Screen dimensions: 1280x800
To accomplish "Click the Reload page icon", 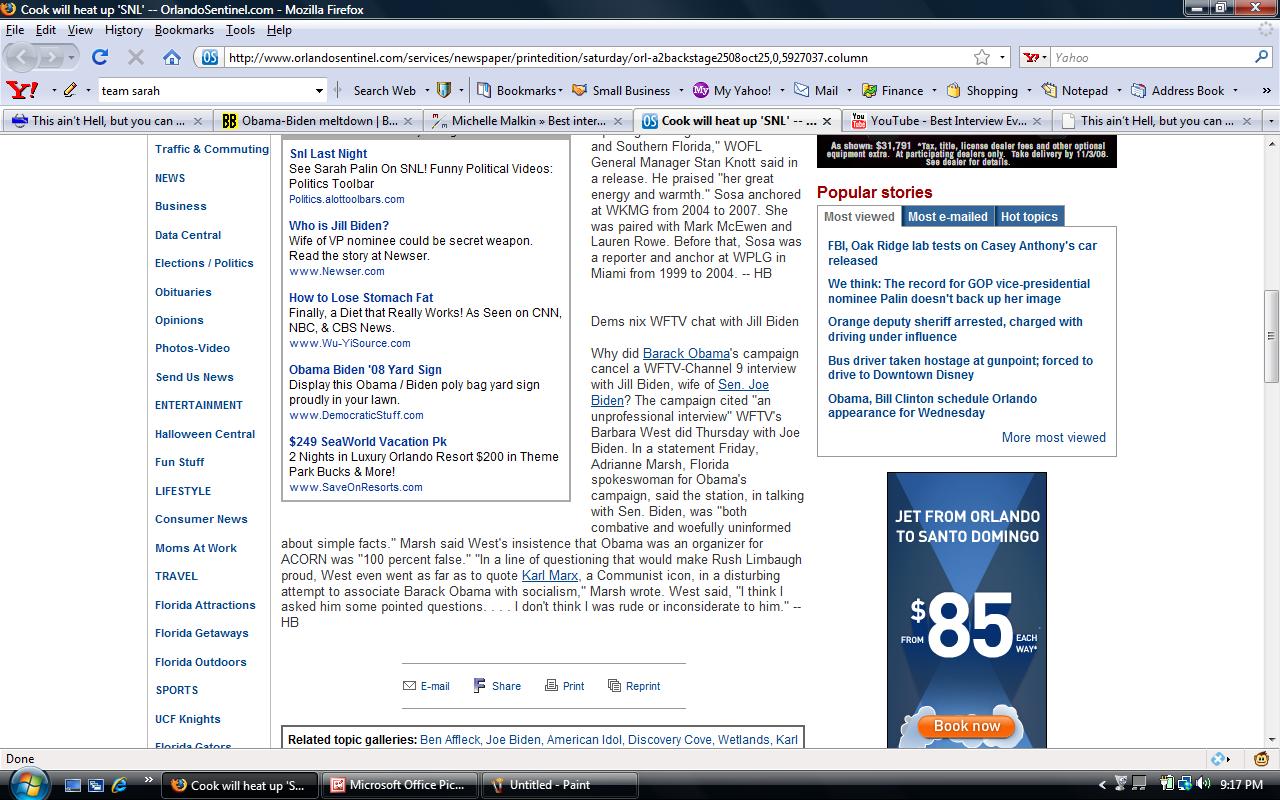I will pyautogui.click(x=100, y=57).
